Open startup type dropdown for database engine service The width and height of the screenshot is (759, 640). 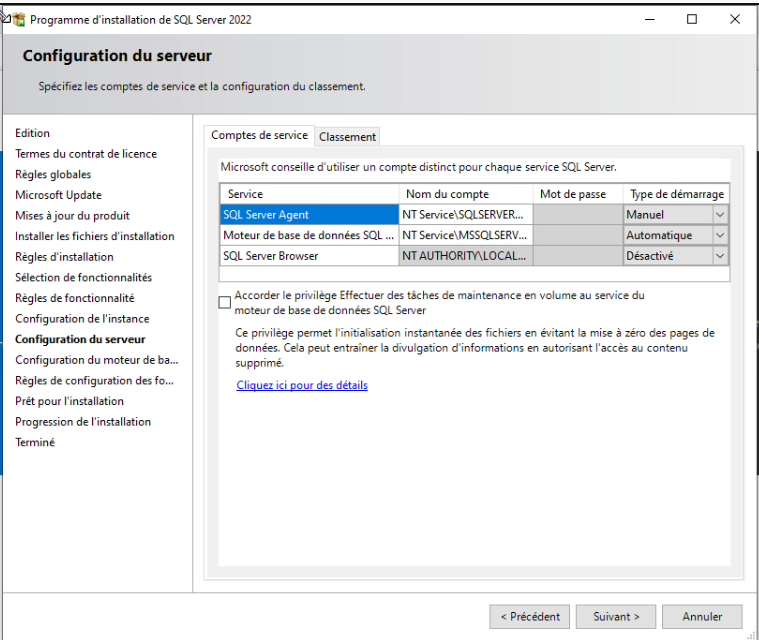(x=720, y=235)
